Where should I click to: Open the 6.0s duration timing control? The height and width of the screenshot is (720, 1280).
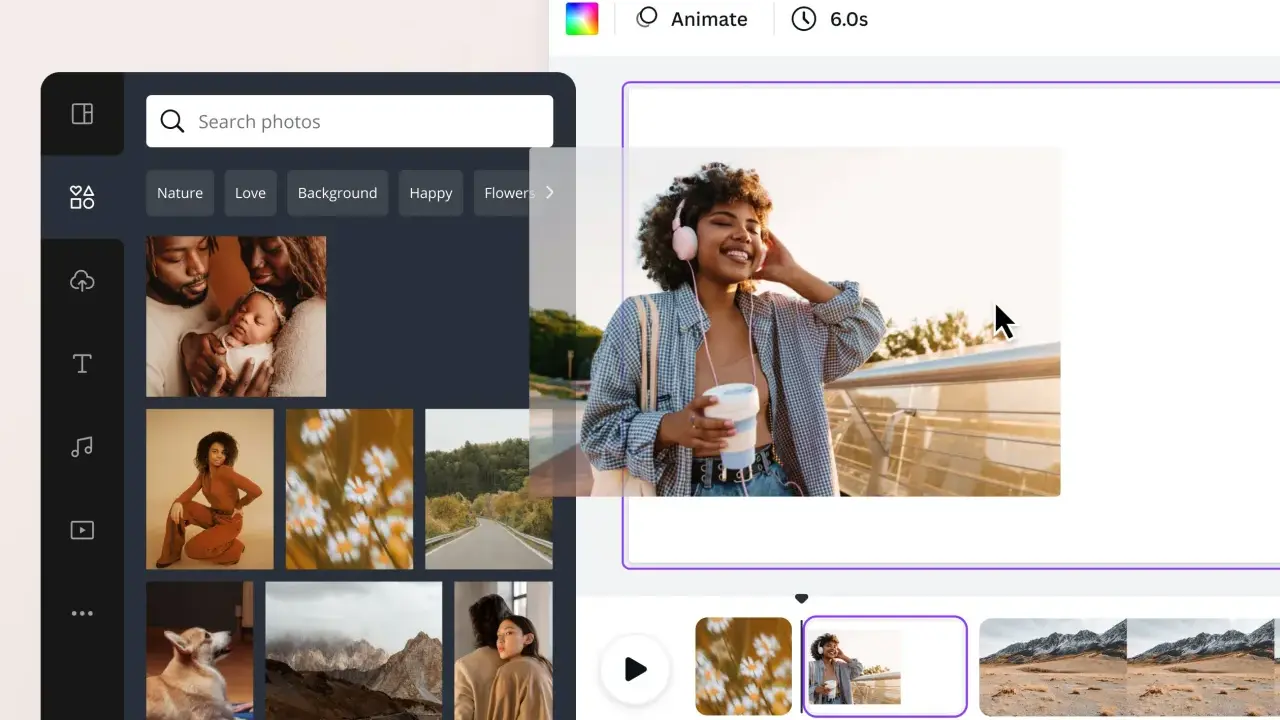click(830, 19)
